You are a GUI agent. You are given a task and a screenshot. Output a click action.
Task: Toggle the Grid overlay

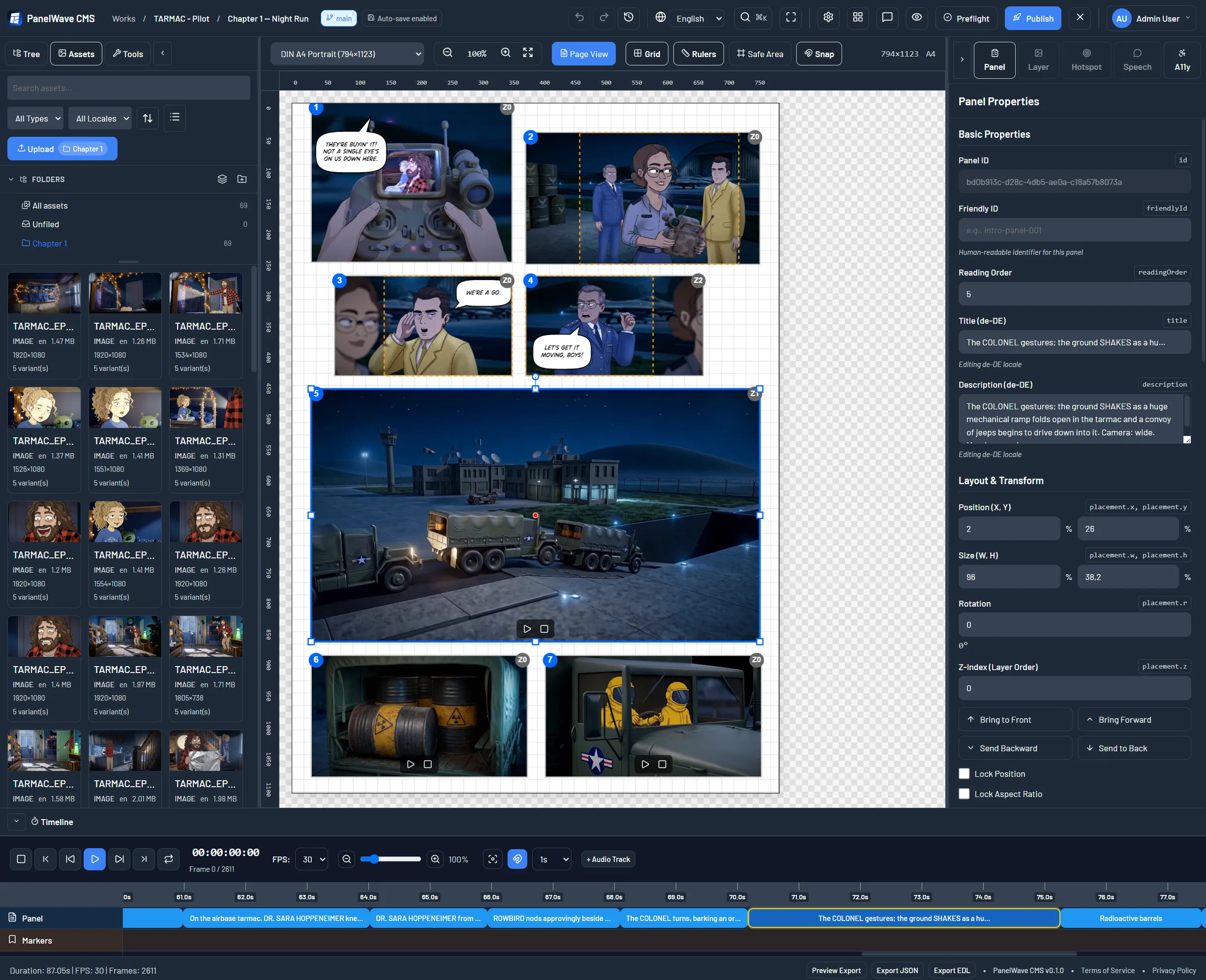[x=647, y=54]
